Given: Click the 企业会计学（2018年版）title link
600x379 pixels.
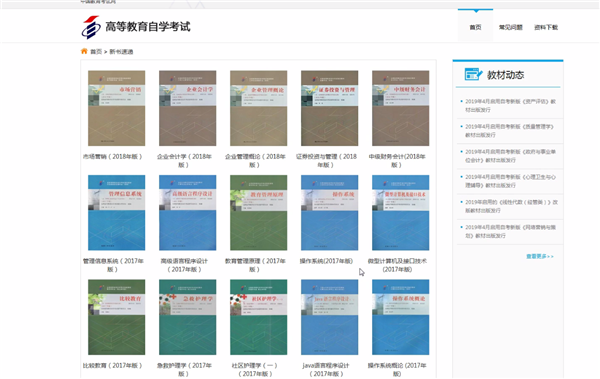Looking at the screenshot, I should [184, 160].
